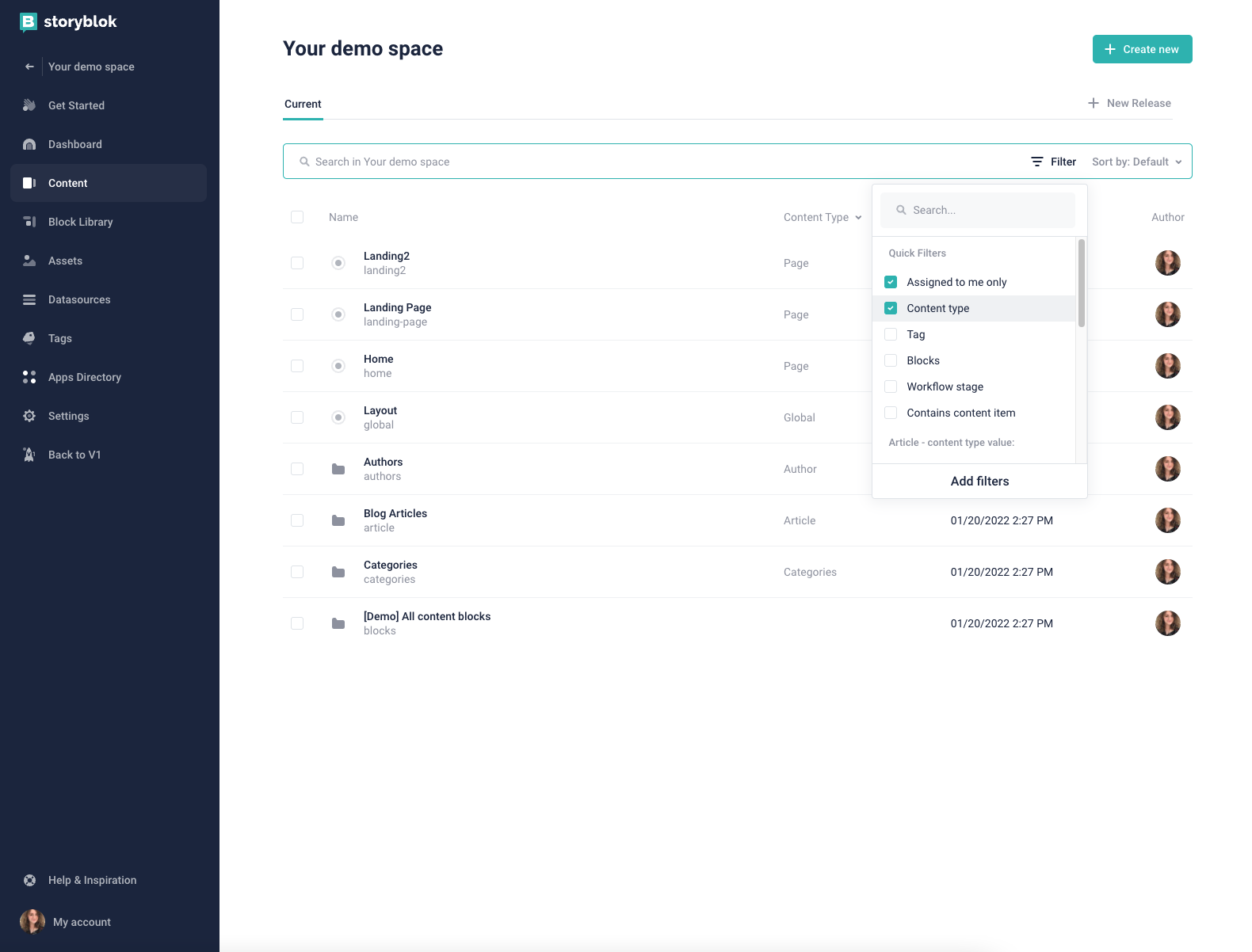Open the Home story
This screenshot has height=952, width=1252.
[x=379, y=359]
